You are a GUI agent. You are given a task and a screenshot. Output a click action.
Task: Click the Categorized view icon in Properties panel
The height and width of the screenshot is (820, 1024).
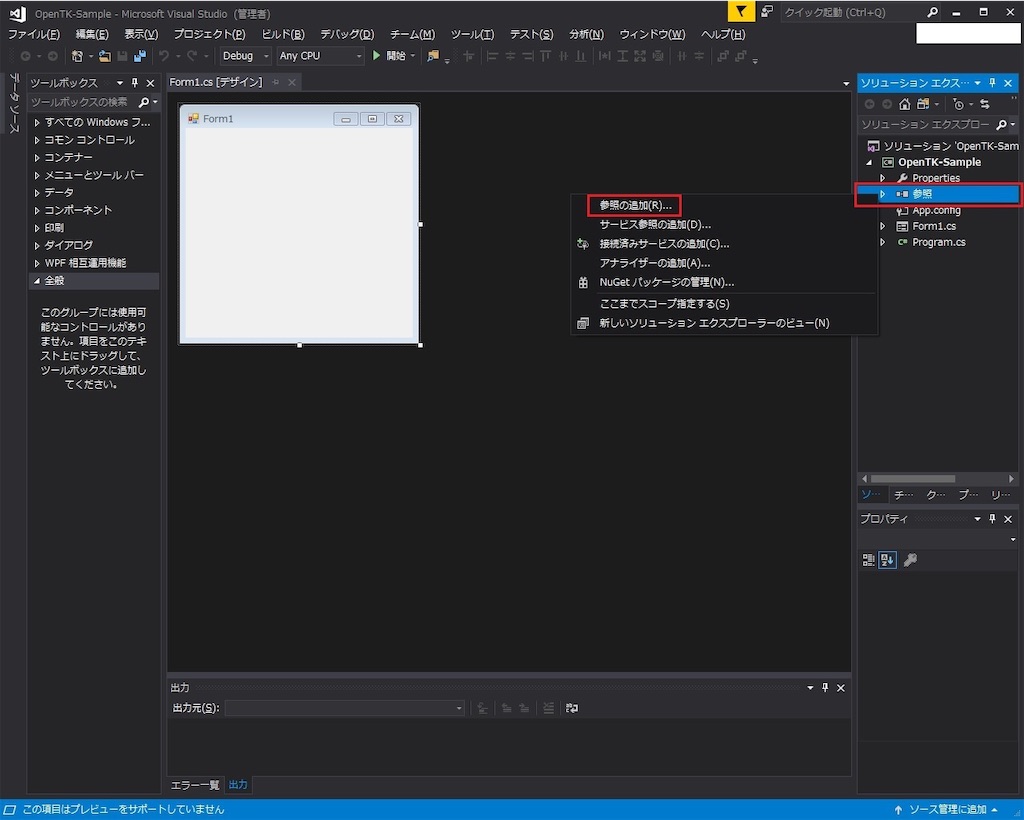click(869, 560)
